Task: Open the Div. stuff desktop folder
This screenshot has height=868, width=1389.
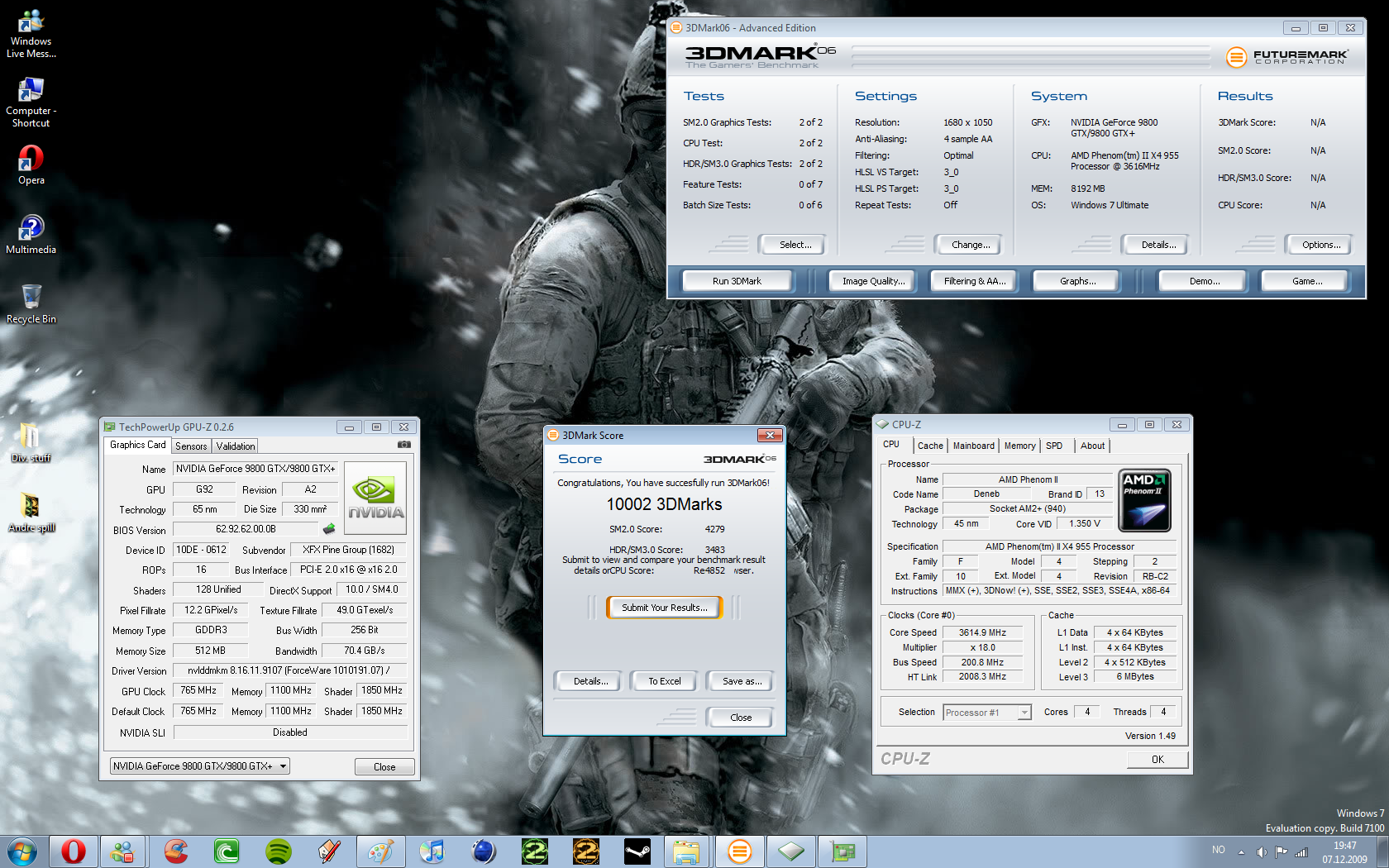Action: [31, 442]
